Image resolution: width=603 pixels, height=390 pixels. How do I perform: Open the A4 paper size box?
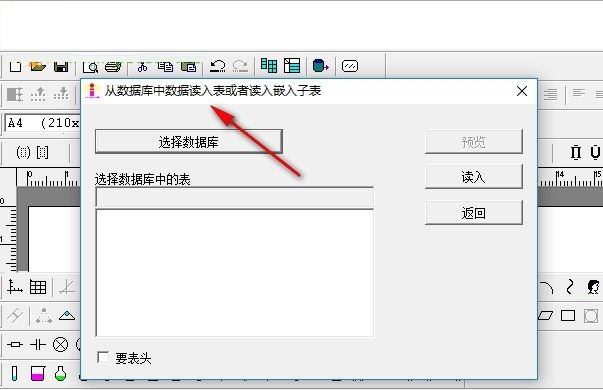pyautogui.click(x=42, y=123)
